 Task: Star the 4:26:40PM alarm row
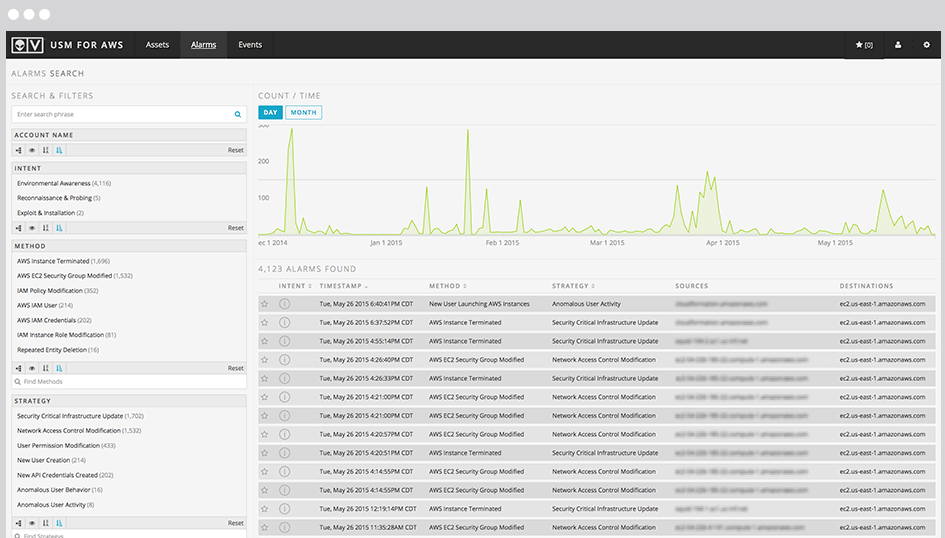coord(265,360)
